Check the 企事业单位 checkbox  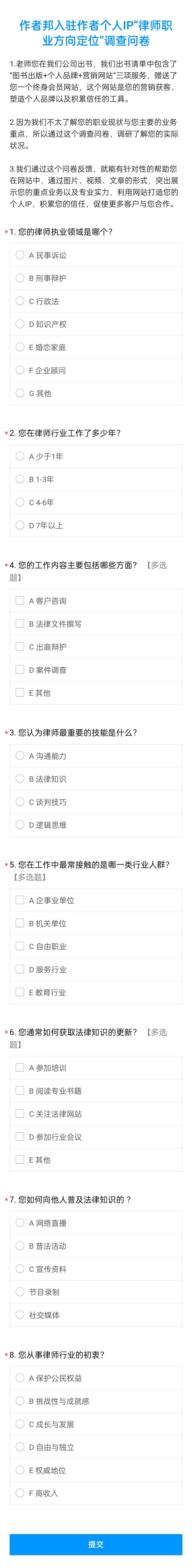pyautogui.click(x=20, y=900)
